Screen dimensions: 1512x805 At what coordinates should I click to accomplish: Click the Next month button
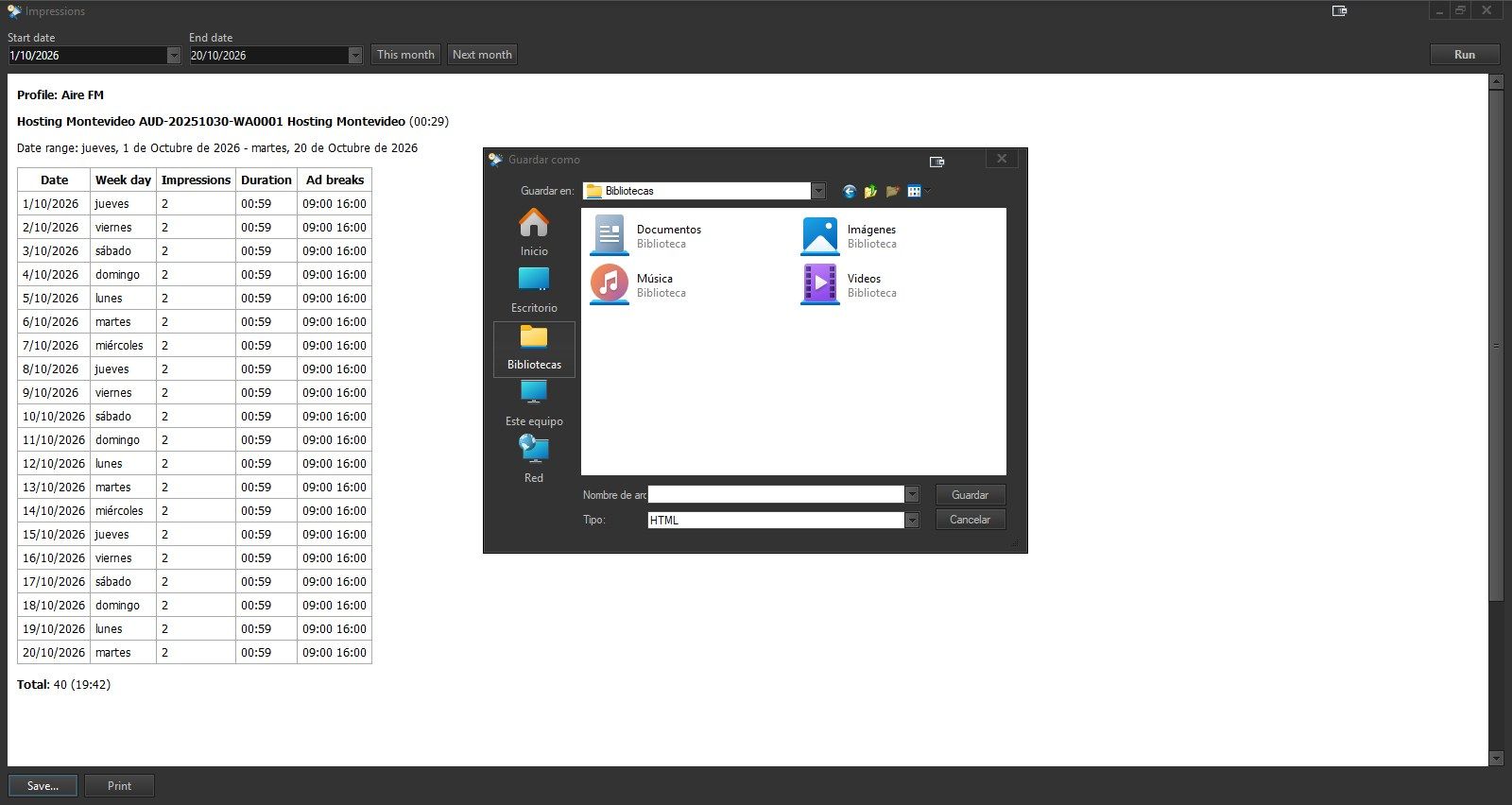(482, 55)
